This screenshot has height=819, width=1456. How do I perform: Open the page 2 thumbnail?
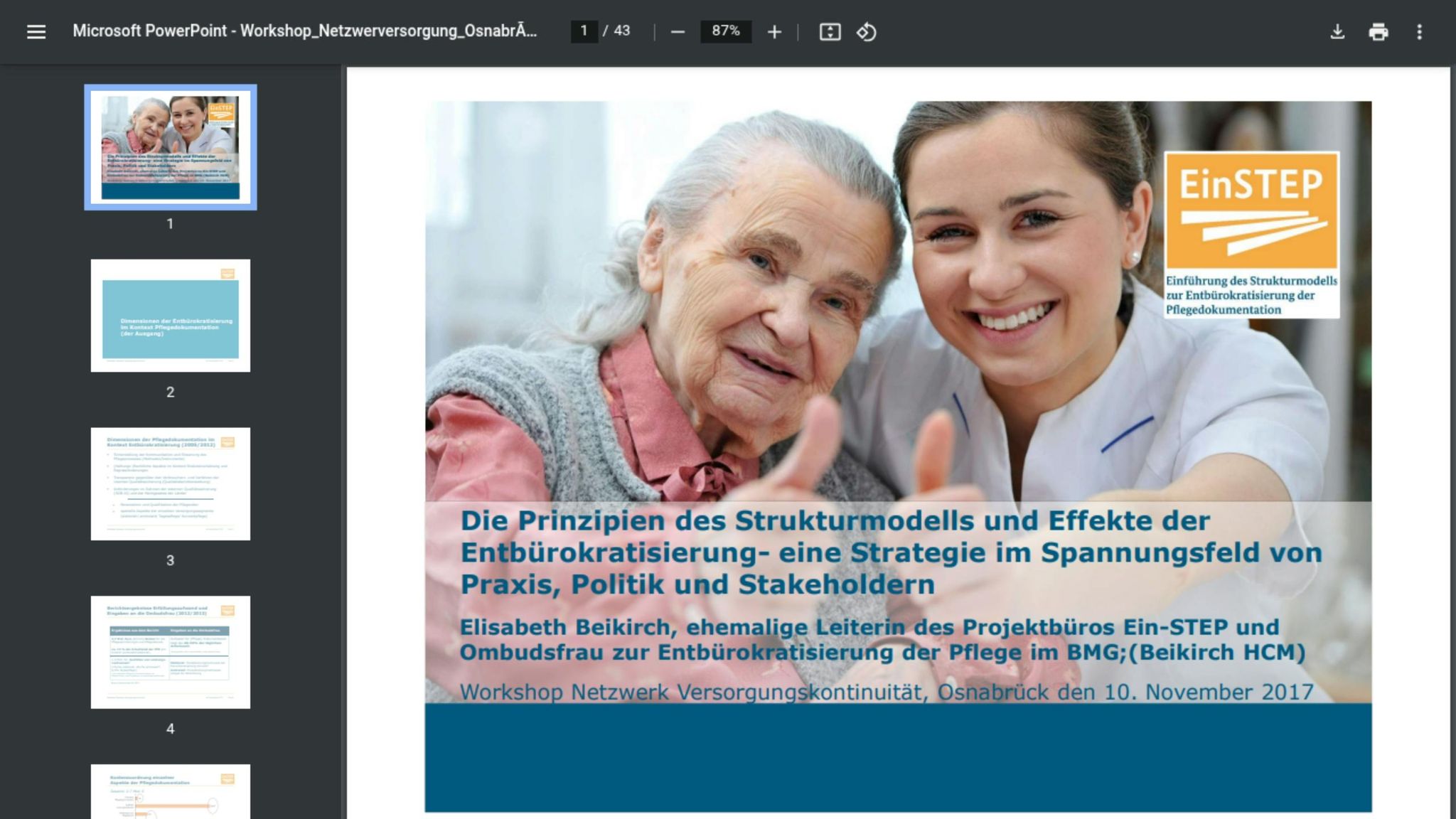[x=171, y=315]
